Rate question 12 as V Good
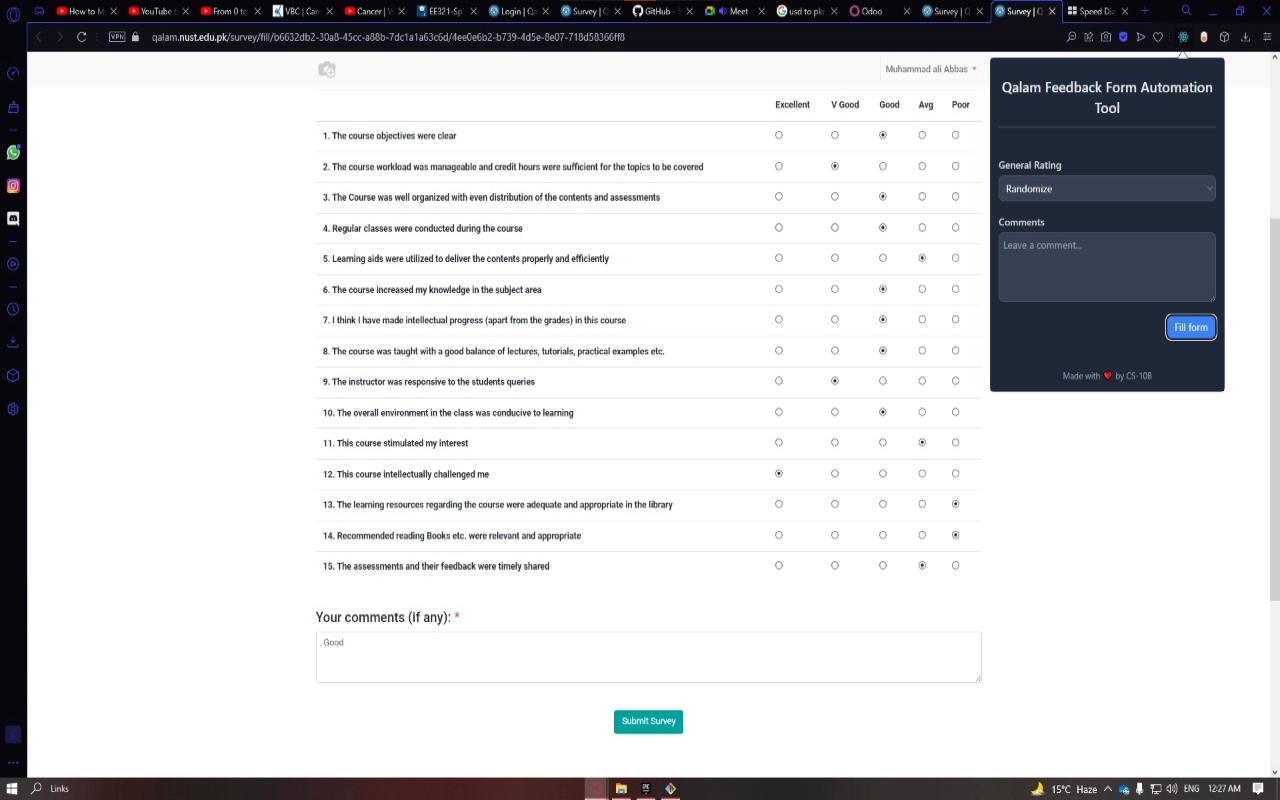 835,473
